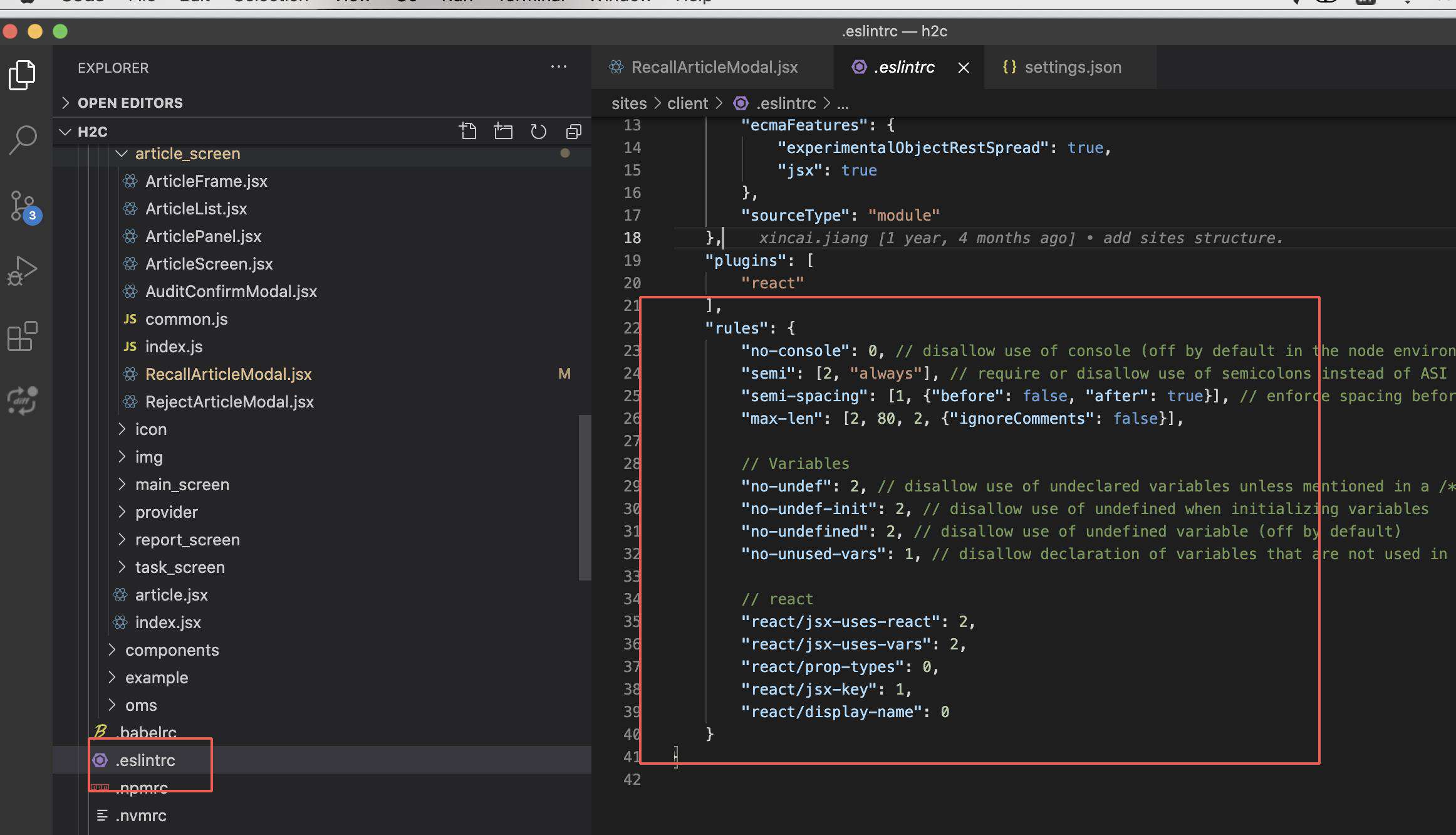Open ArticlePanel.jsx file

tap(203, 236)
